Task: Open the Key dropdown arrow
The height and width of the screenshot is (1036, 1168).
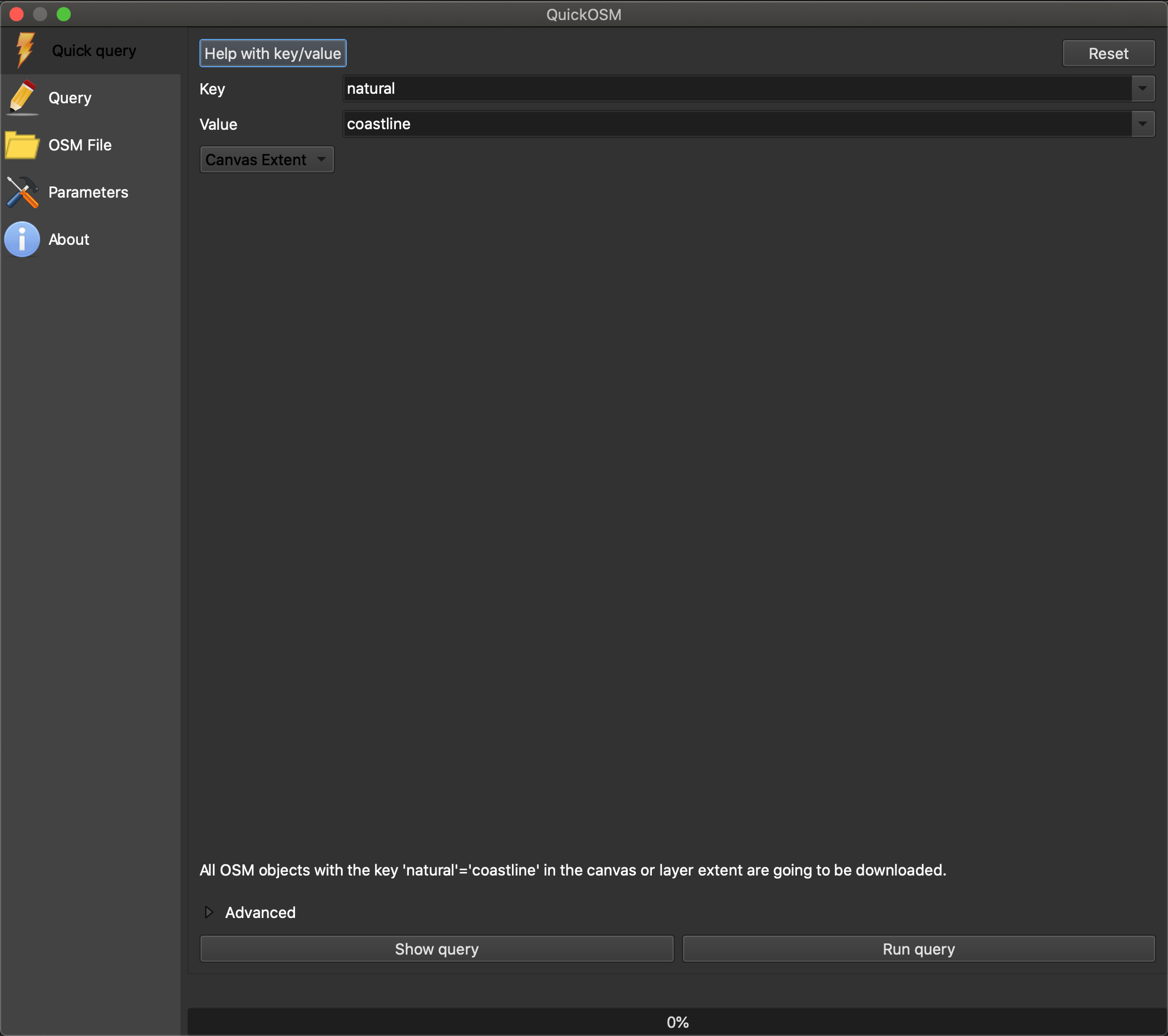Action: (x=1143, y=88)
